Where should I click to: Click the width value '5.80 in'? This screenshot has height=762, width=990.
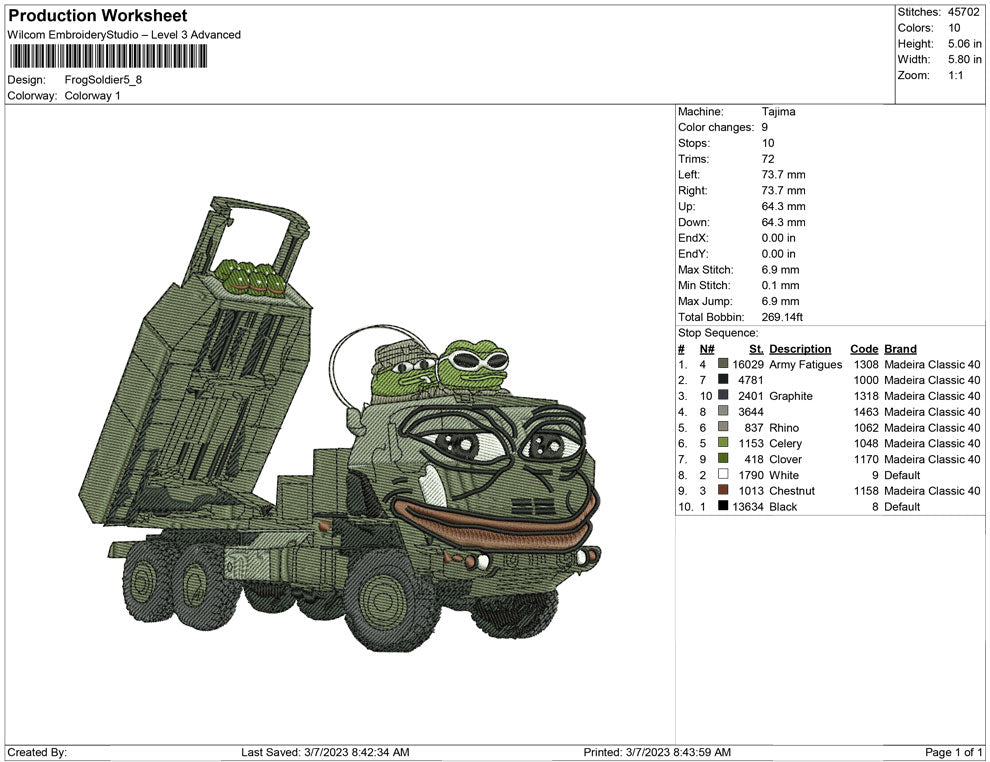965,59
